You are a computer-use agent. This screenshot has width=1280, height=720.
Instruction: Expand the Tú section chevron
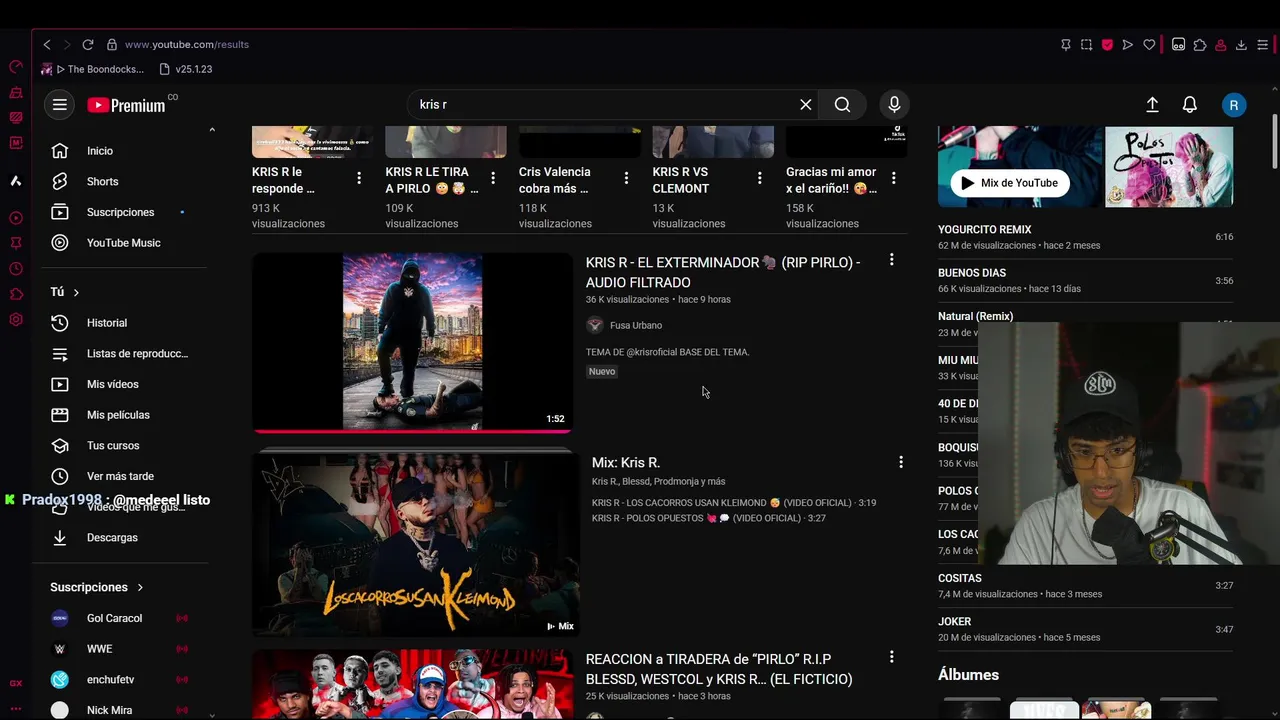(x=76, y=292)
